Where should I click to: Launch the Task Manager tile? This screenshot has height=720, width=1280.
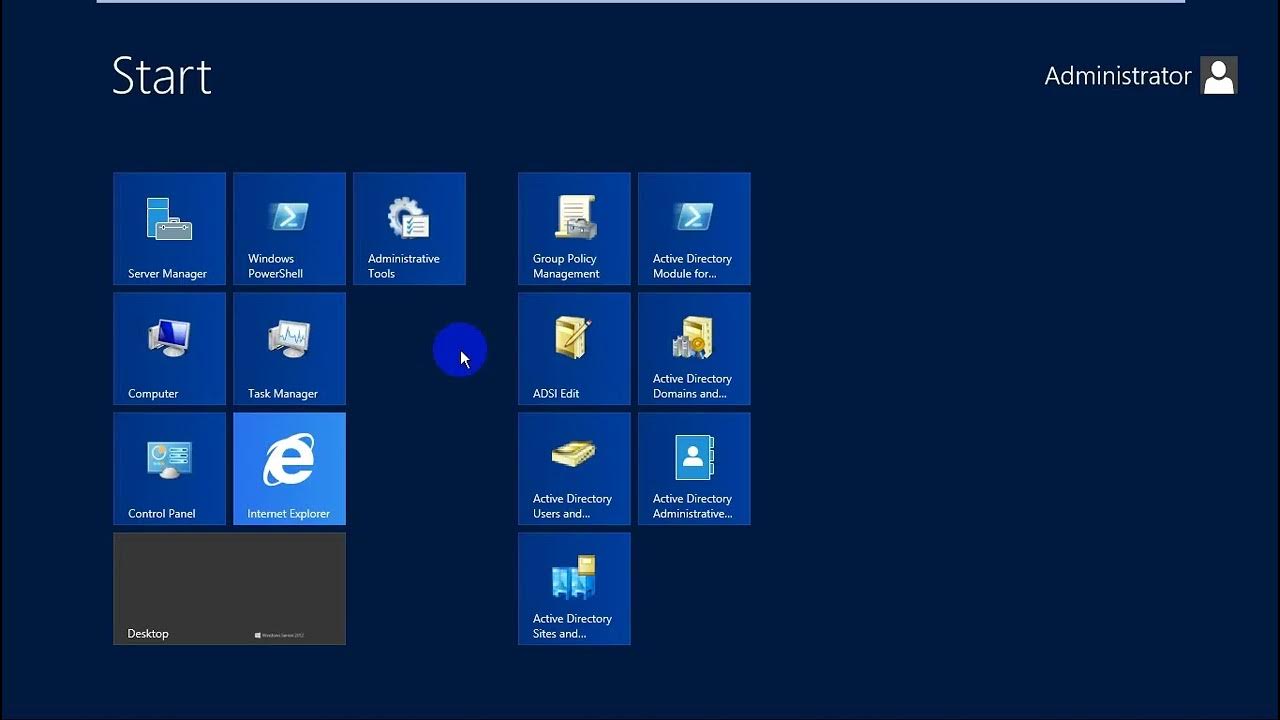coord(290,349)
